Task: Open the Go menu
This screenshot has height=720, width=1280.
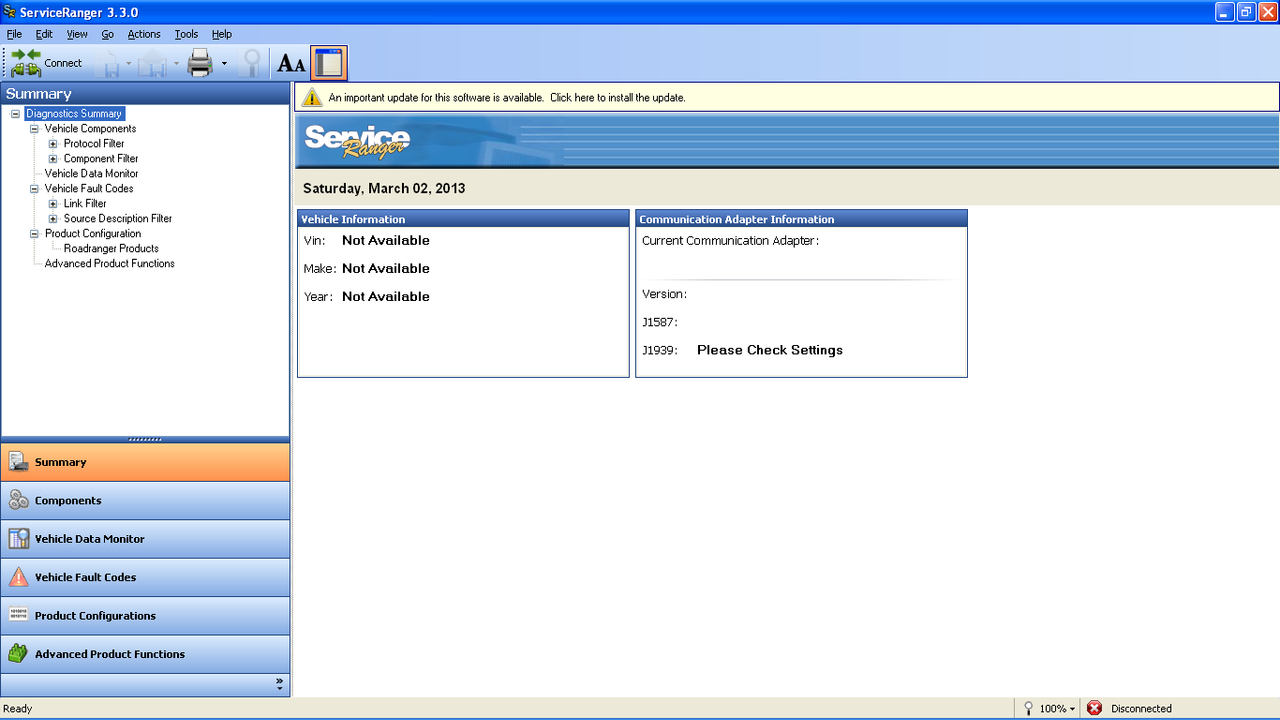Action: pyautogui.click(x=108, y=34)
